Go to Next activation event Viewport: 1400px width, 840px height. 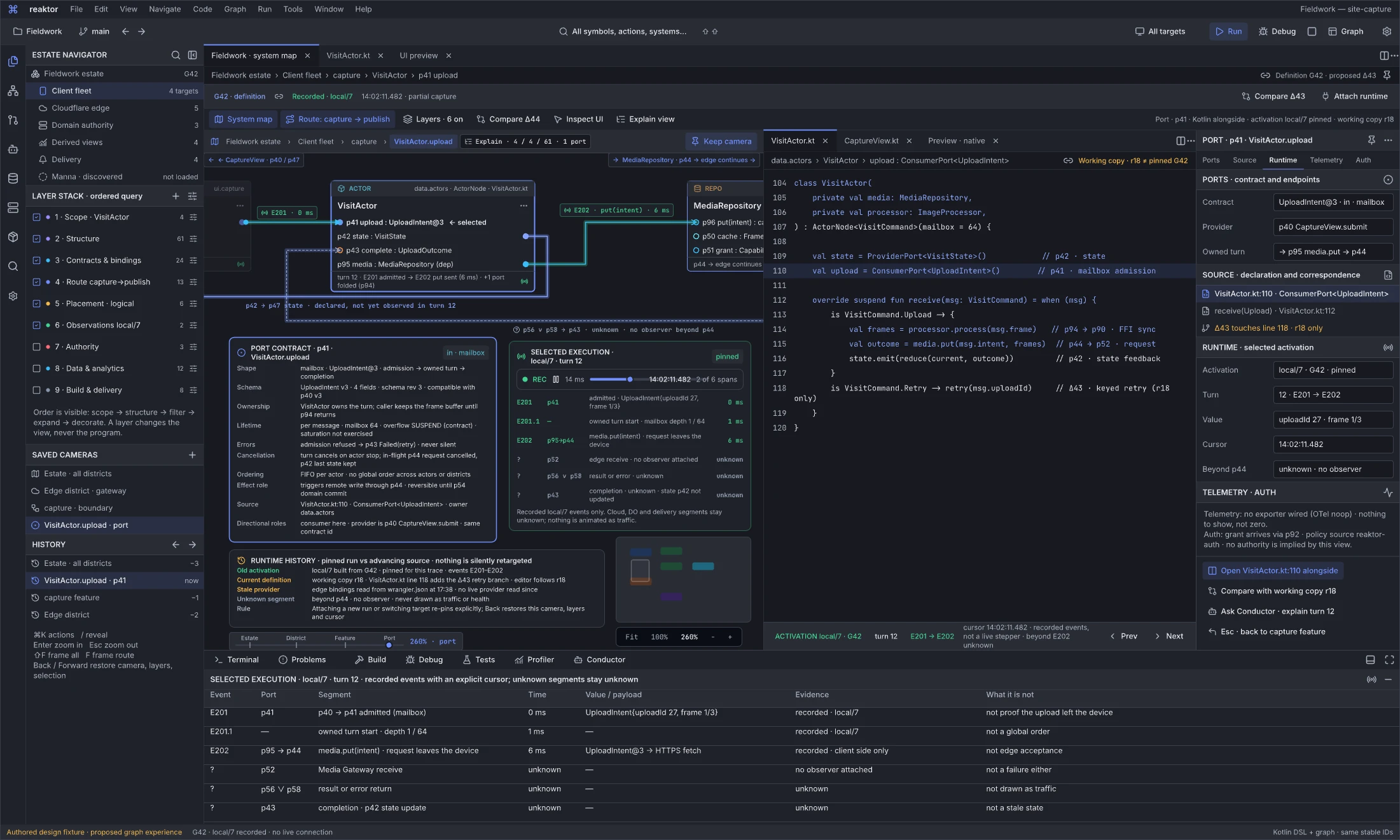click(1168, 637)
